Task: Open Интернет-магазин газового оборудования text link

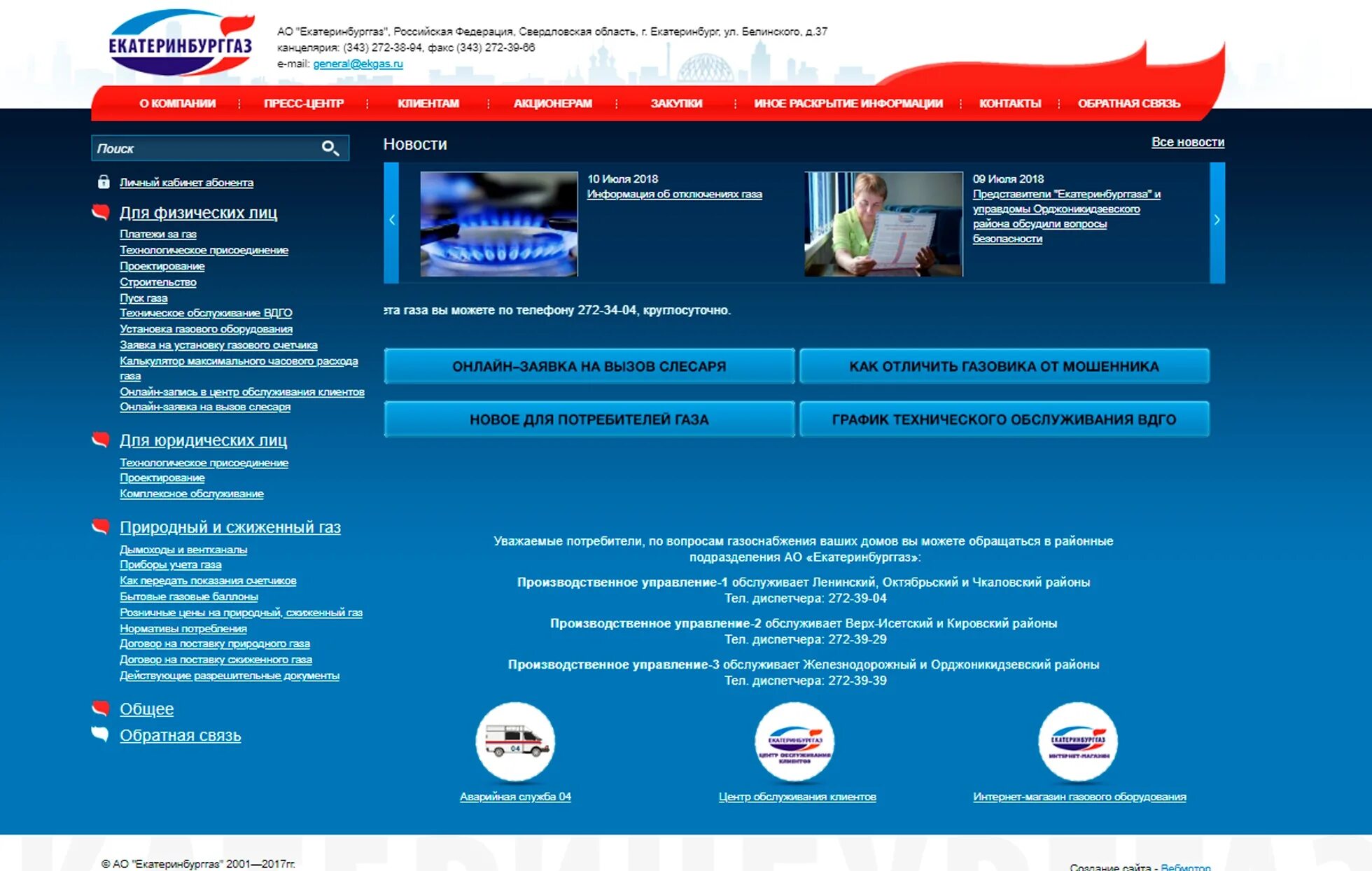Action: point(1079,797)
